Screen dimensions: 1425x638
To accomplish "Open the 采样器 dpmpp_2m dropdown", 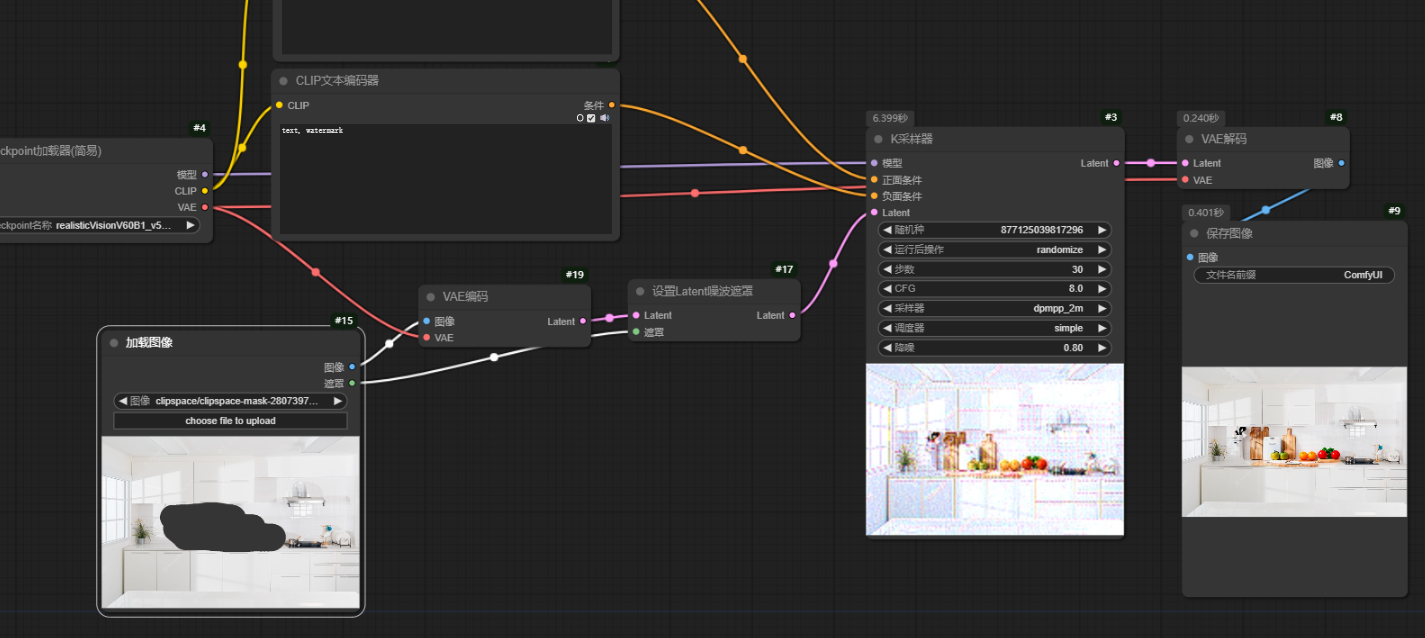I will tap(994, 309).
